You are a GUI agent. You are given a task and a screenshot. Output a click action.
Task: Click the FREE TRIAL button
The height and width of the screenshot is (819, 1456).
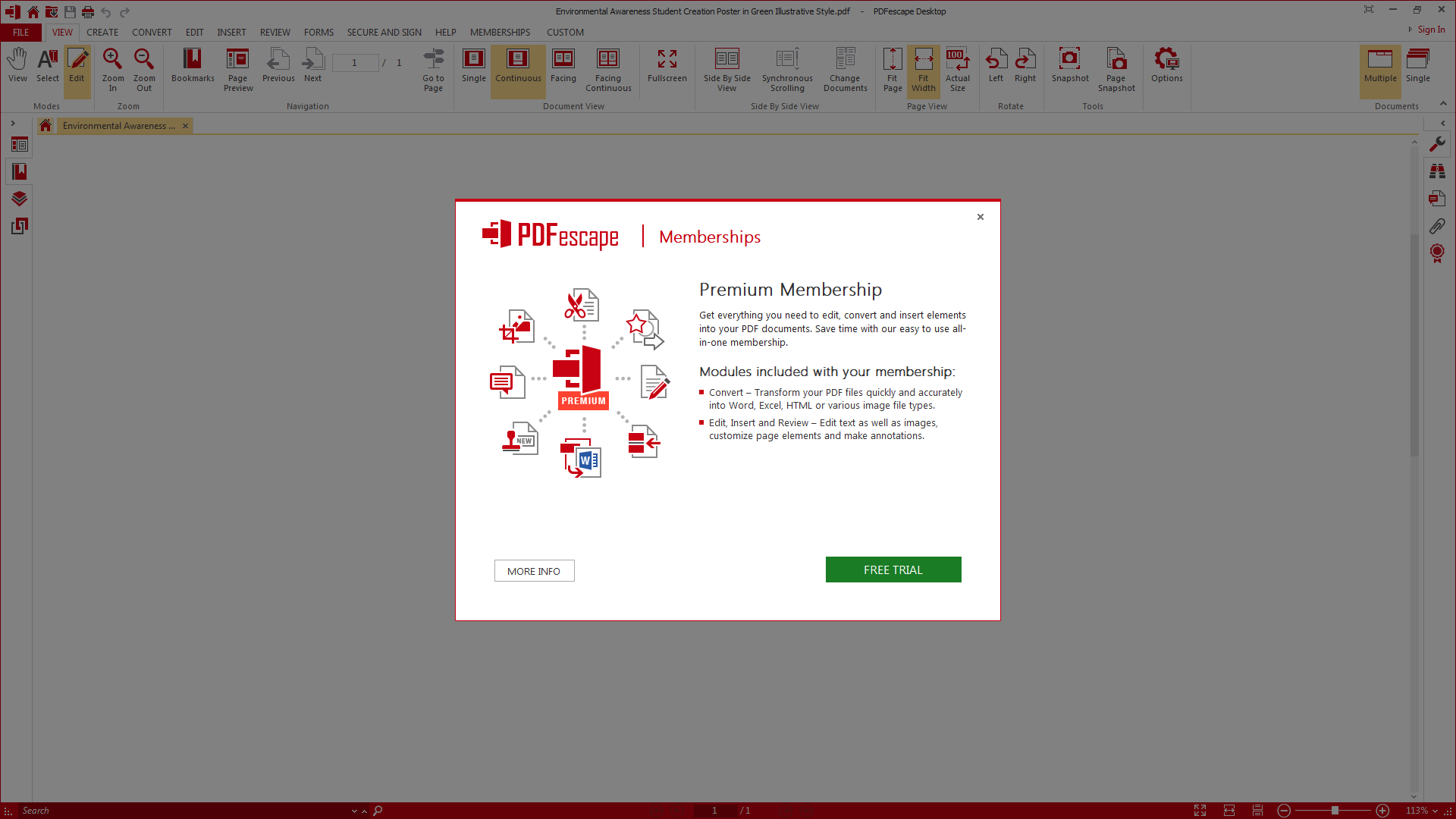[893, 570]
